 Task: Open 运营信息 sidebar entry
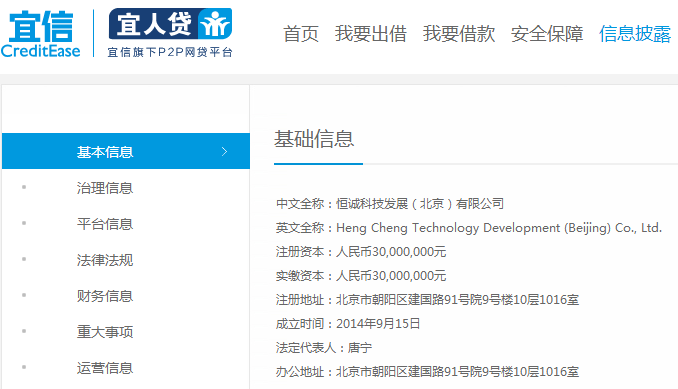[x=105, y=368]
